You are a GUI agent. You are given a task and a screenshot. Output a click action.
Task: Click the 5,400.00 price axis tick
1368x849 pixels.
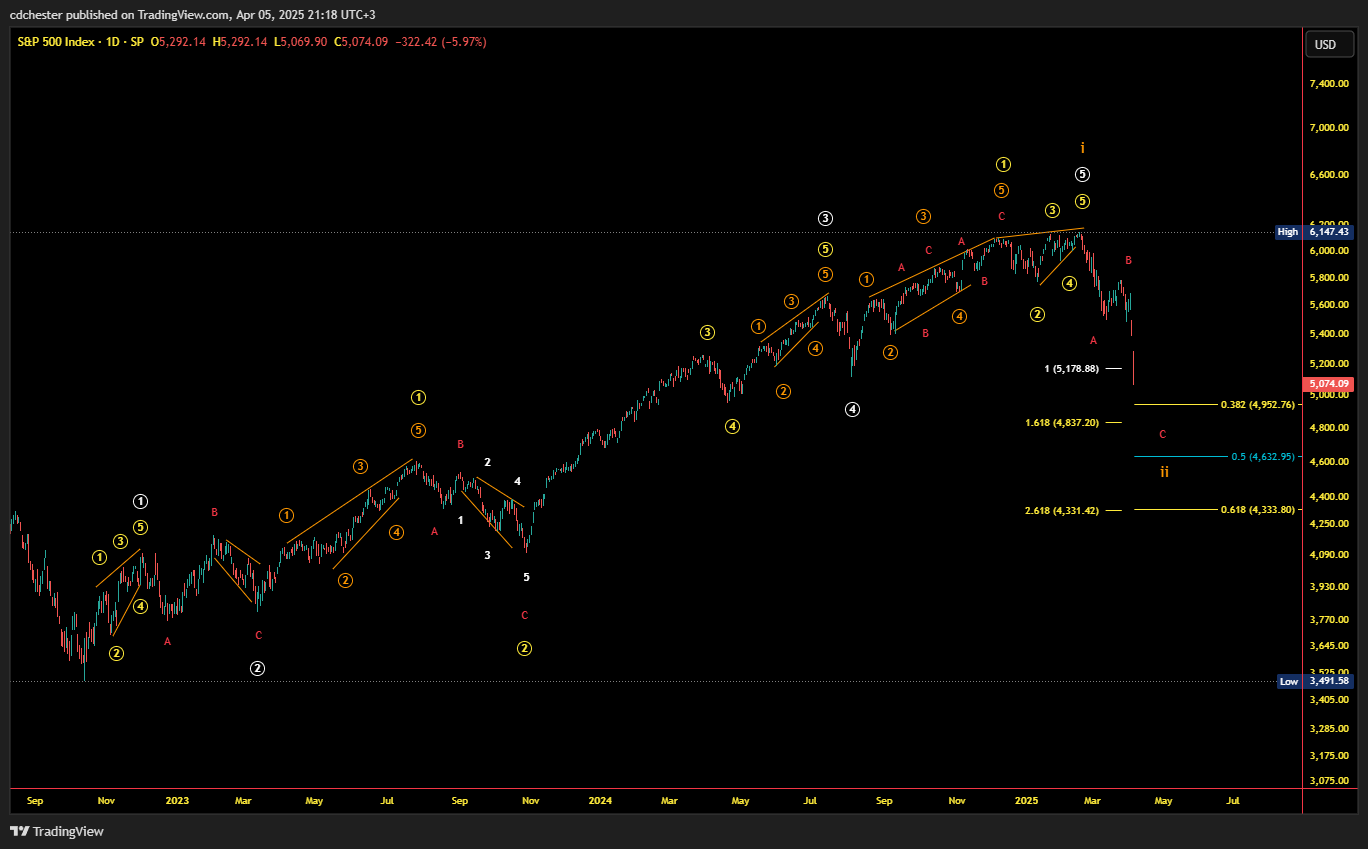pos(1328,334)
